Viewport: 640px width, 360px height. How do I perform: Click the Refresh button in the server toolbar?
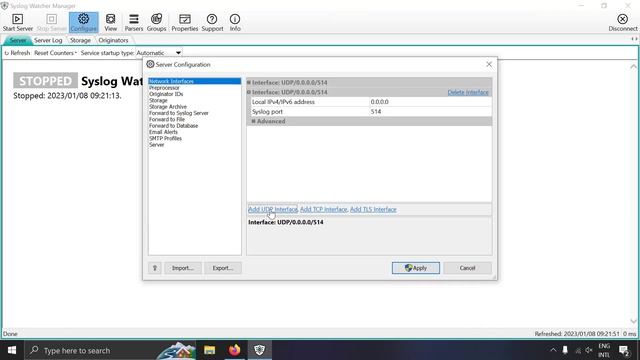click(17, 53)
